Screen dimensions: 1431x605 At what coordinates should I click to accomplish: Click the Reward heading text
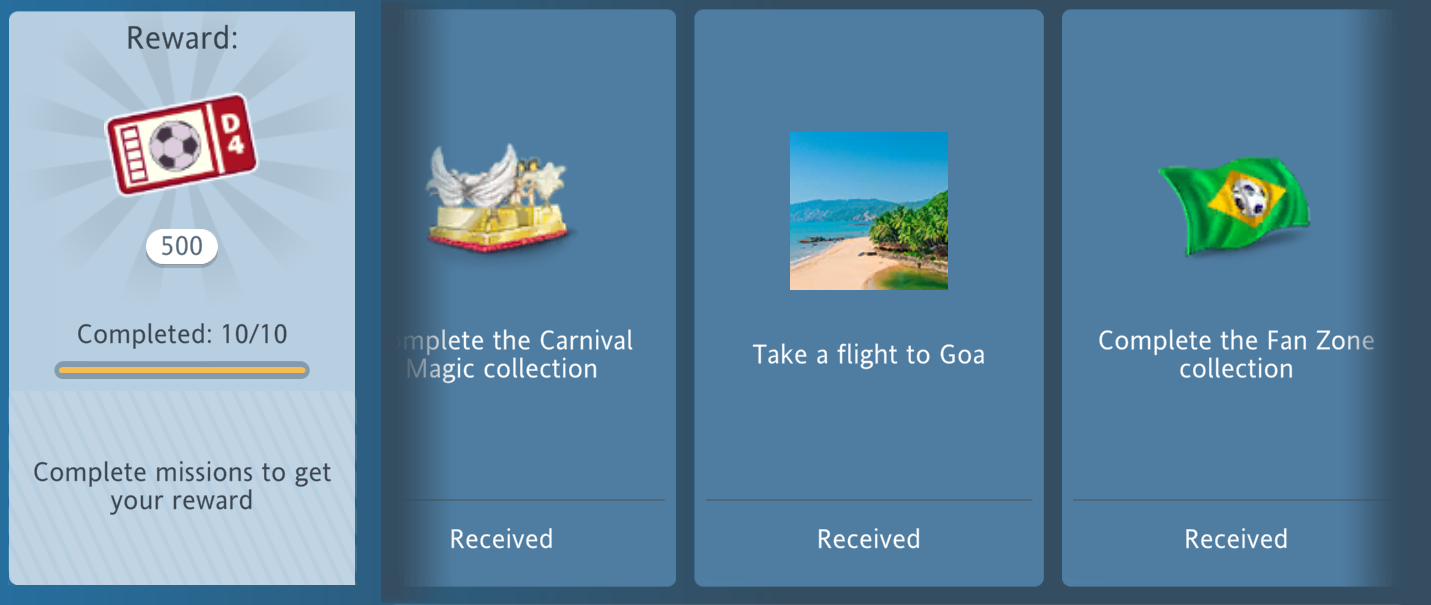[x=182, y=38]
